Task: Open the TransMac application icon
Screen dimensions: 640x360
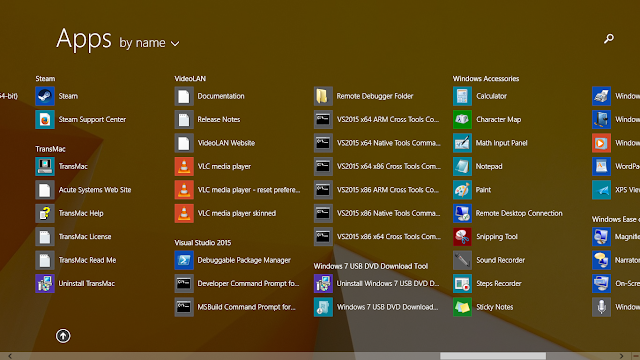Action: 45,167
